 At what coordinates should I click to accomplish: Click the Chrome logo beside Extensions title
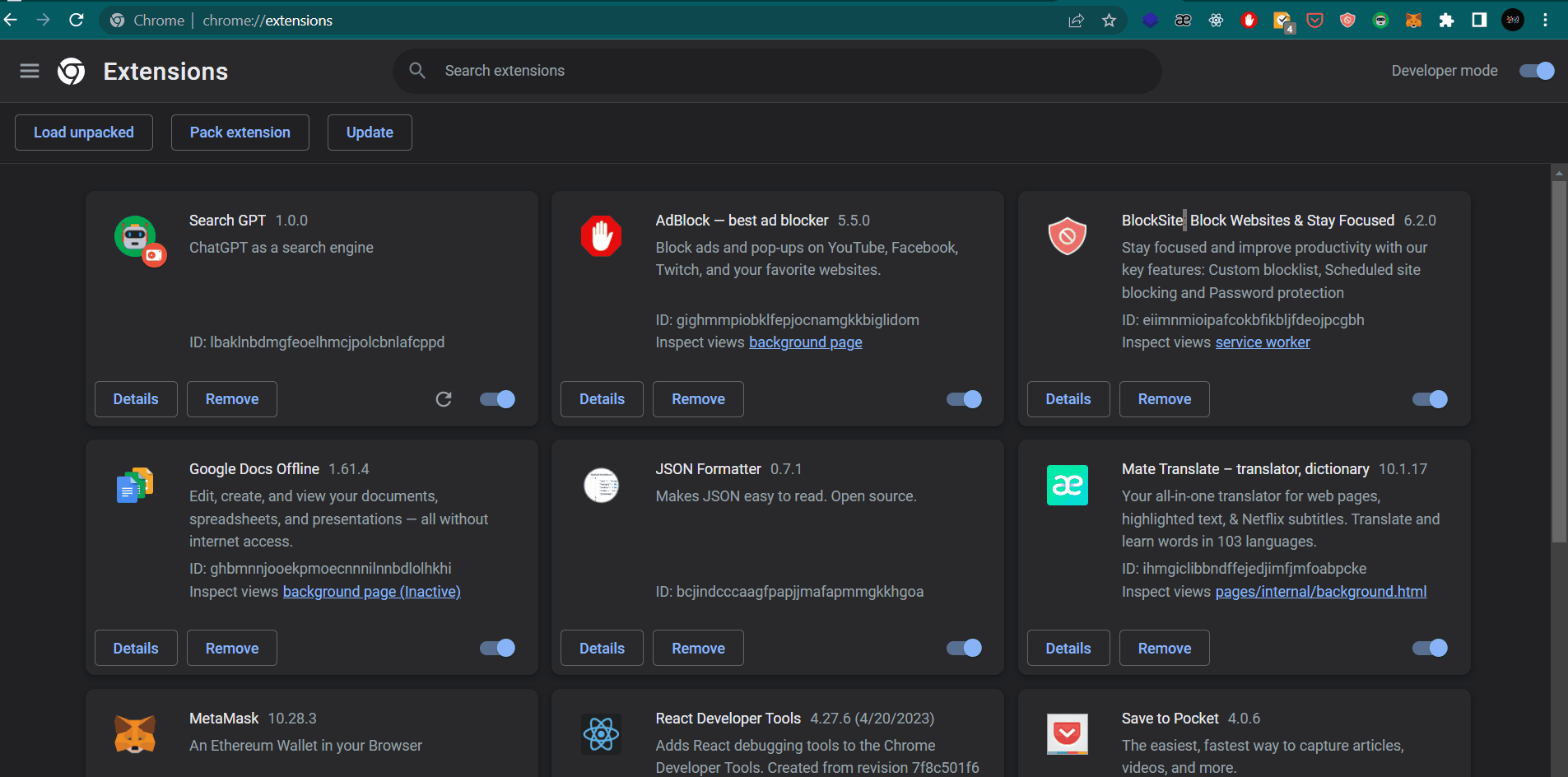tap(72, 72)
